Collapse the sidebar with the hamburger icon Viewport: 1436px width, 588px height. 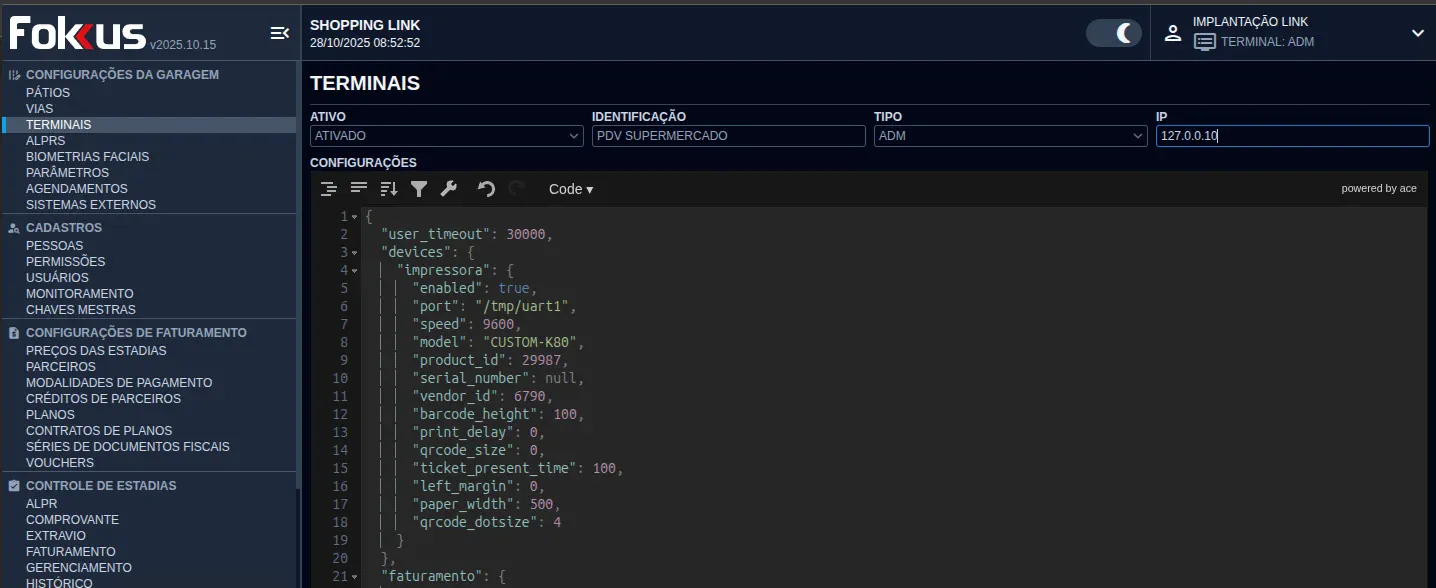[x=279, y=32]
